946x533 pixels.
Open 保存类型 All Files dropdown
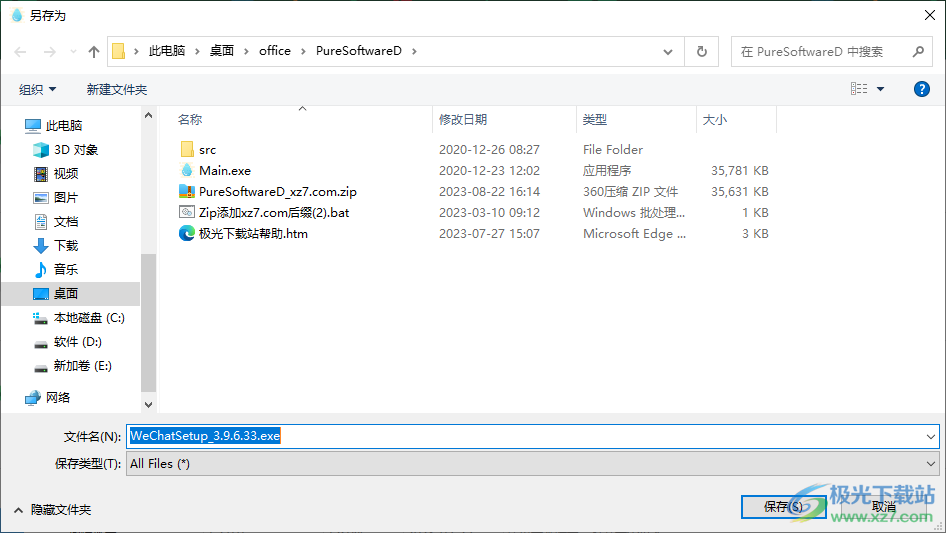point(533,464)
